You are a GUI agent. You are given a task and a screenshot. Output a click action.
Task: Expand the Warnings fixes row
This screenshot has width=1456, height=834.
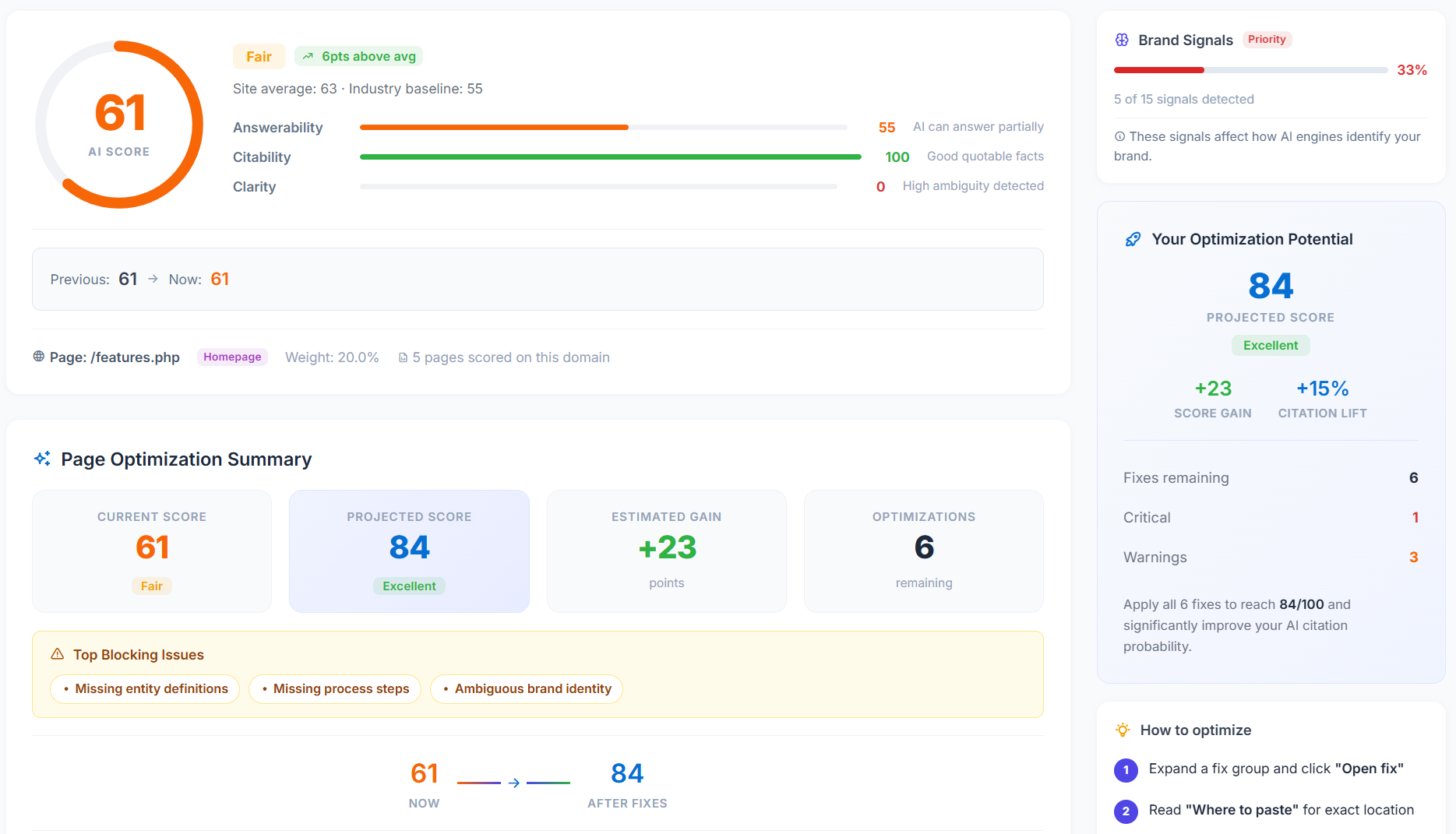pyautogui.click(x=1270, y=557)
